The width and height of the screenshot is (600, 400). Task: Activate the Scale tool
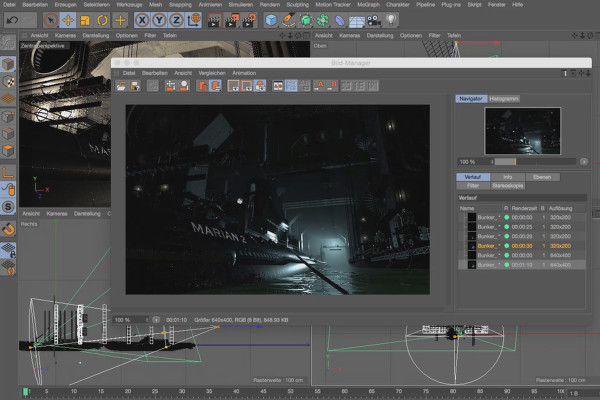click(85, 20)
